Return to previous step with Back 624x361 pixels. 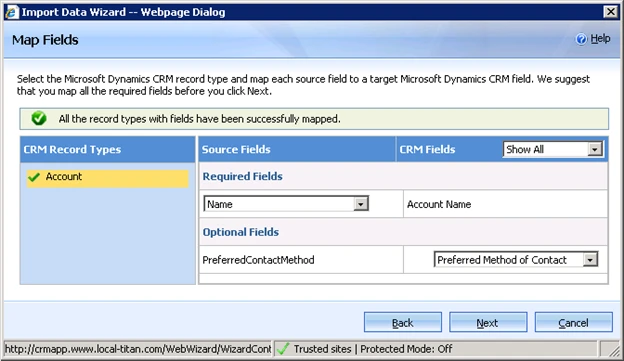point(403,322)
